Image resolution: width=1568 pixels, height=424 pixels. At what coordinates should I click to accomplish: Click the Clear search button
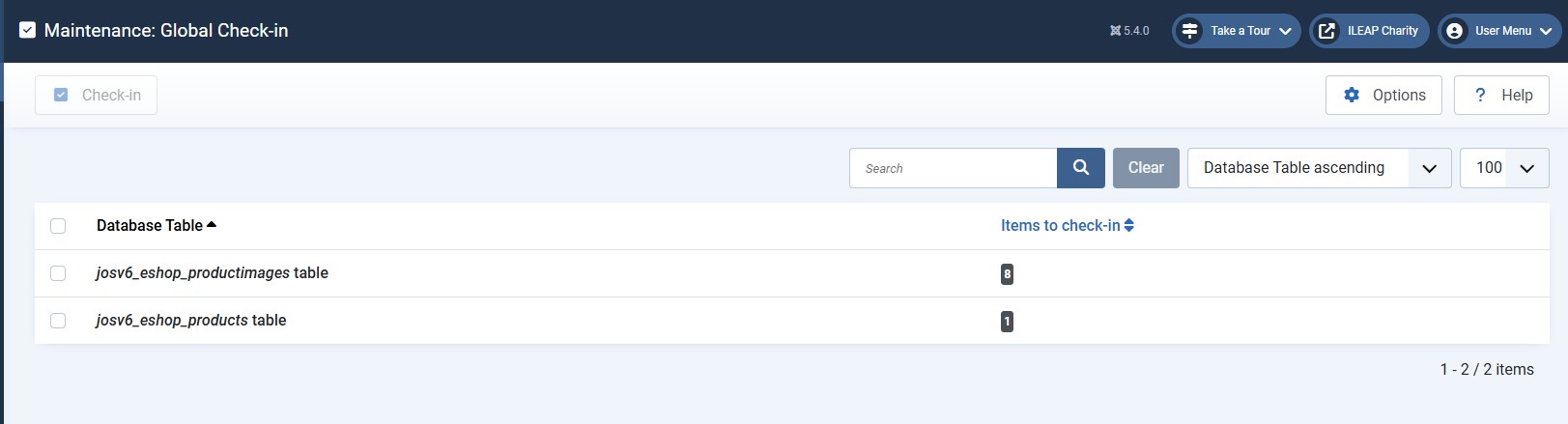[x=1146, y=168]
